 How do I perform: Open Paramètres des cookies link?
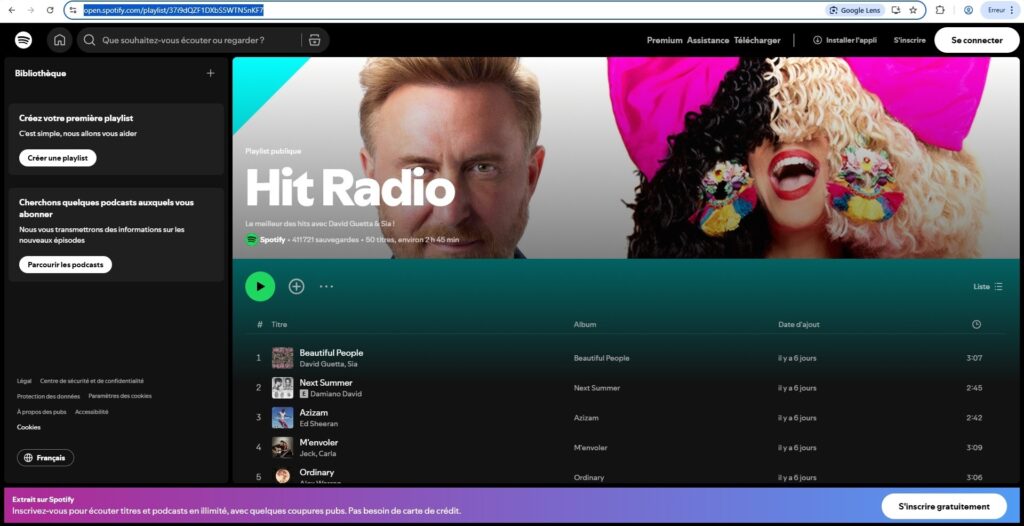pyautogui.click(x=120, y=396)
